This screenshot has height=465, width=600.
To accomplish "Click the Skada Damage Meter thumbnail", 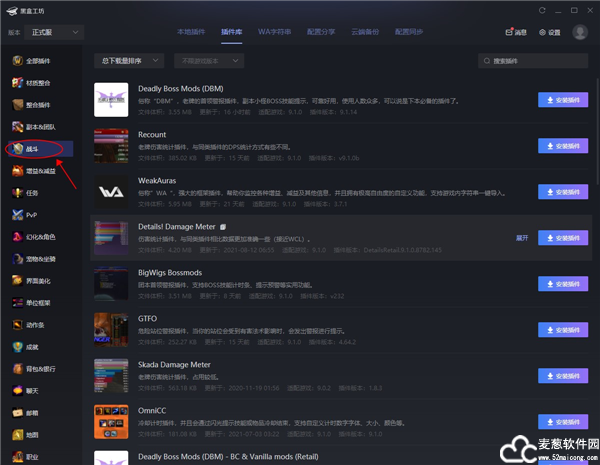I will point(111,376).
